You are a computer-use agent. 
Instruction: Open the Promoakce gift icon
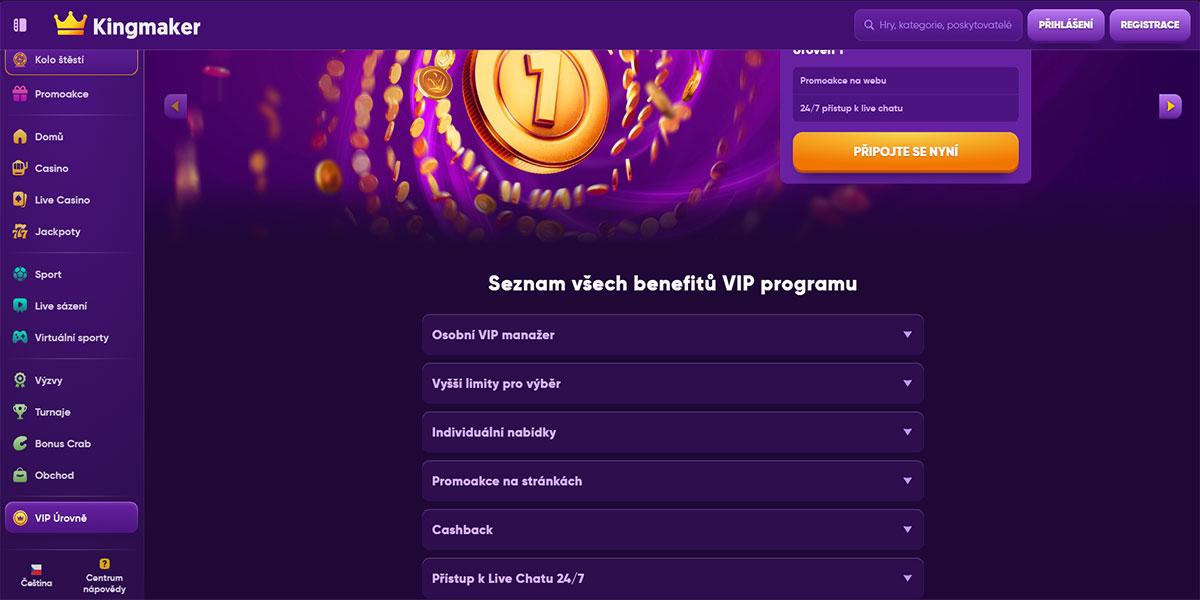pyautogui.click(x=20, y=94)
